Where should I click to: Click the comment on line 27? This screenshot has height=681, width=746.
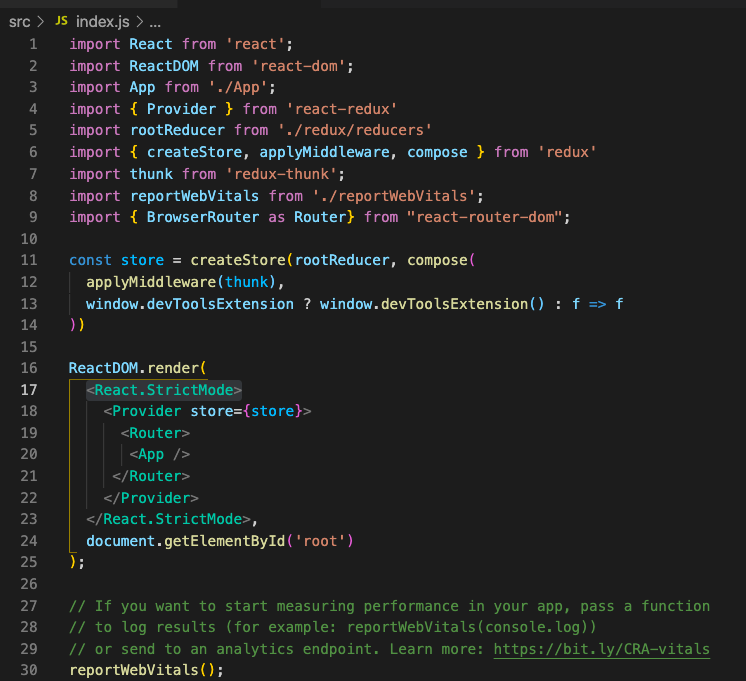390,606
